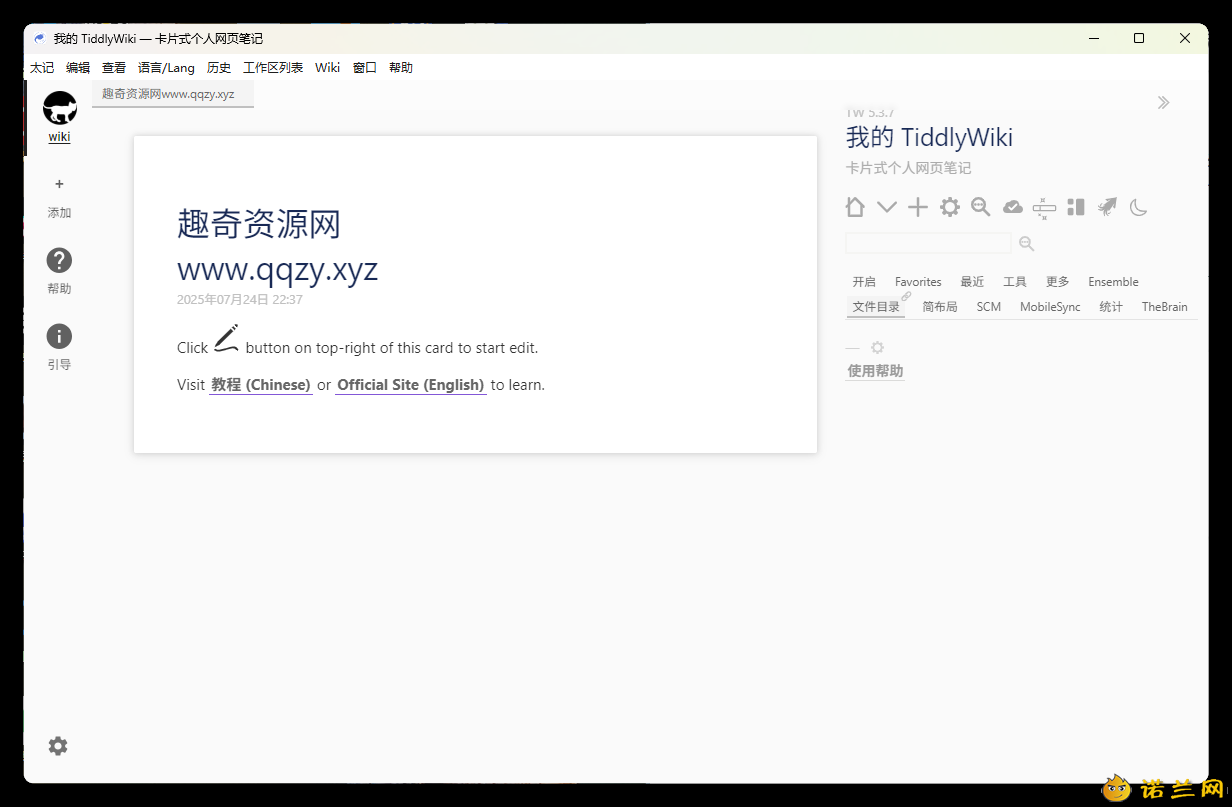Switch to the MobileSync sidebar tab

click(x=1050, y=307)
